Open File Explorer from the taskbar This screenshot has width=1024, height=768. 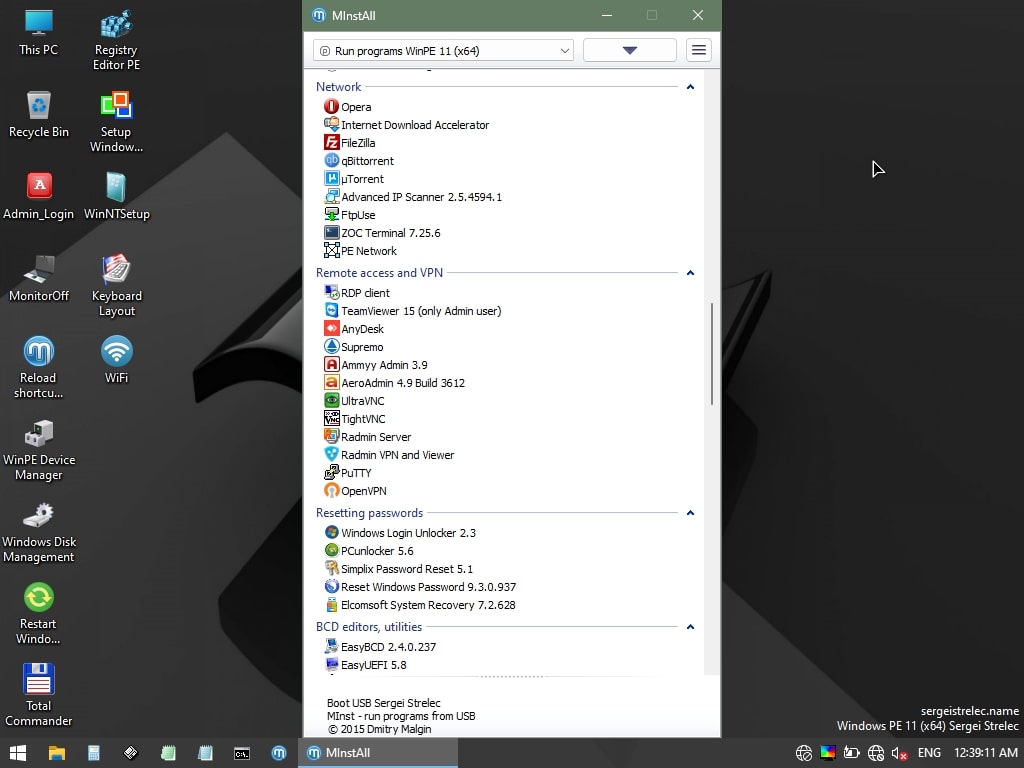[57, 753]
